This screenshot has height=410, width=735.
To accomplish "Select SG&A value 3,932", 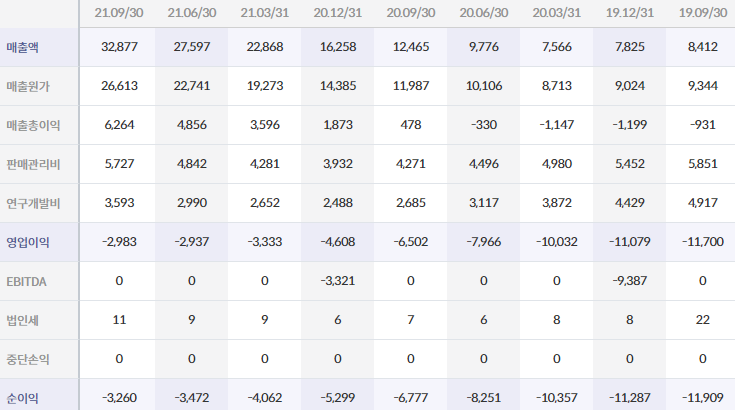I will pyautogui.click(x=338, y=164).
